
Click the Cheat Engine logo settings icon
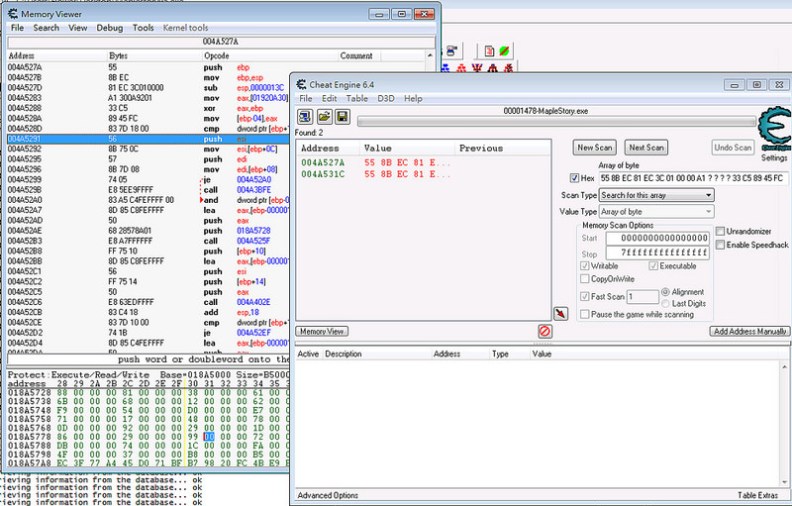[775, 128]
